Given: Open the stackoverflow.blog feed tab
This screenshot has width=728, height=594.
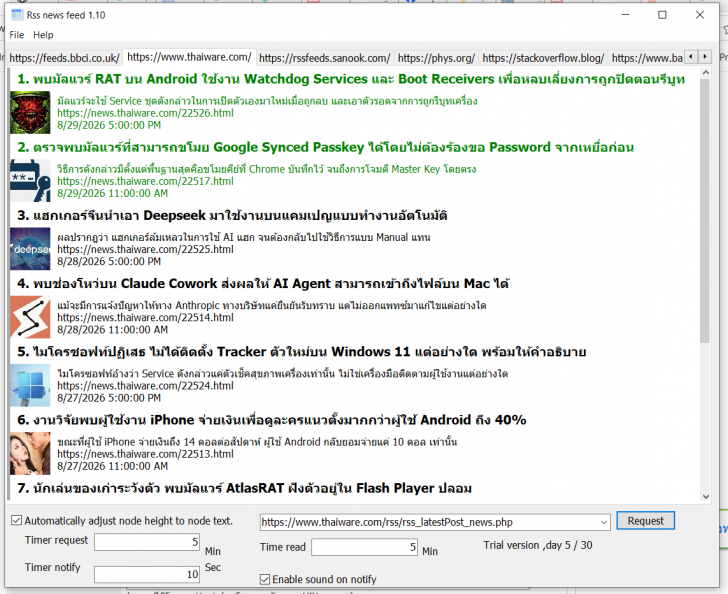Looking at the screenshot, I should tap(543, 58).
